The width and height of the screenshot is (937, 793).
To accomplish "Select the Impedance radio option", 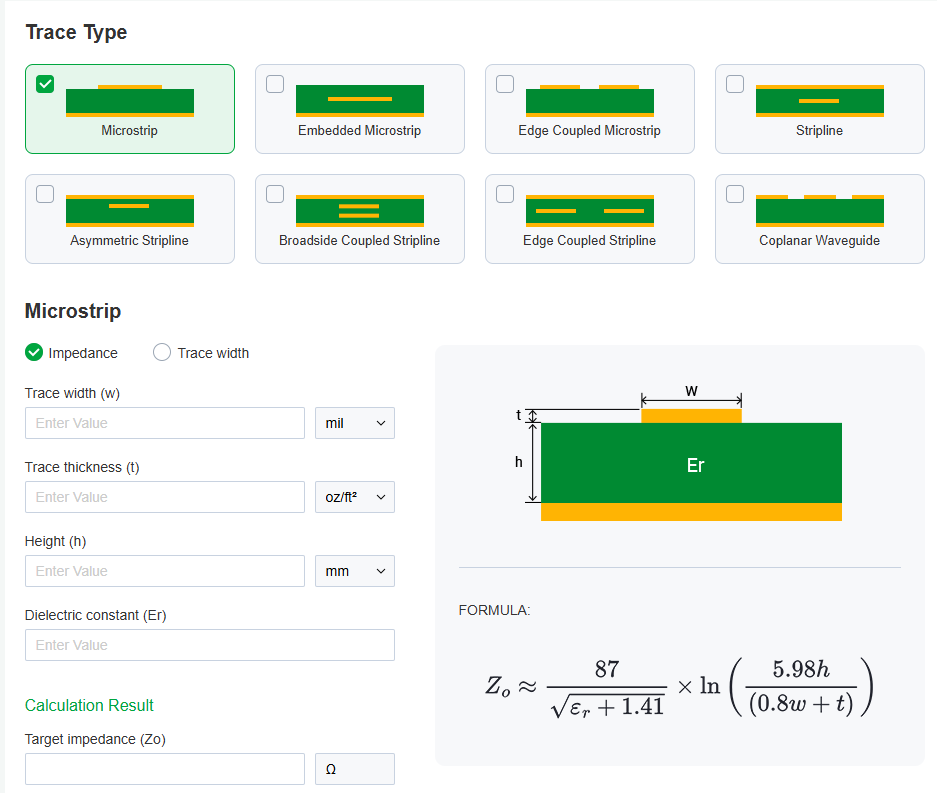I will click(34, 352).
